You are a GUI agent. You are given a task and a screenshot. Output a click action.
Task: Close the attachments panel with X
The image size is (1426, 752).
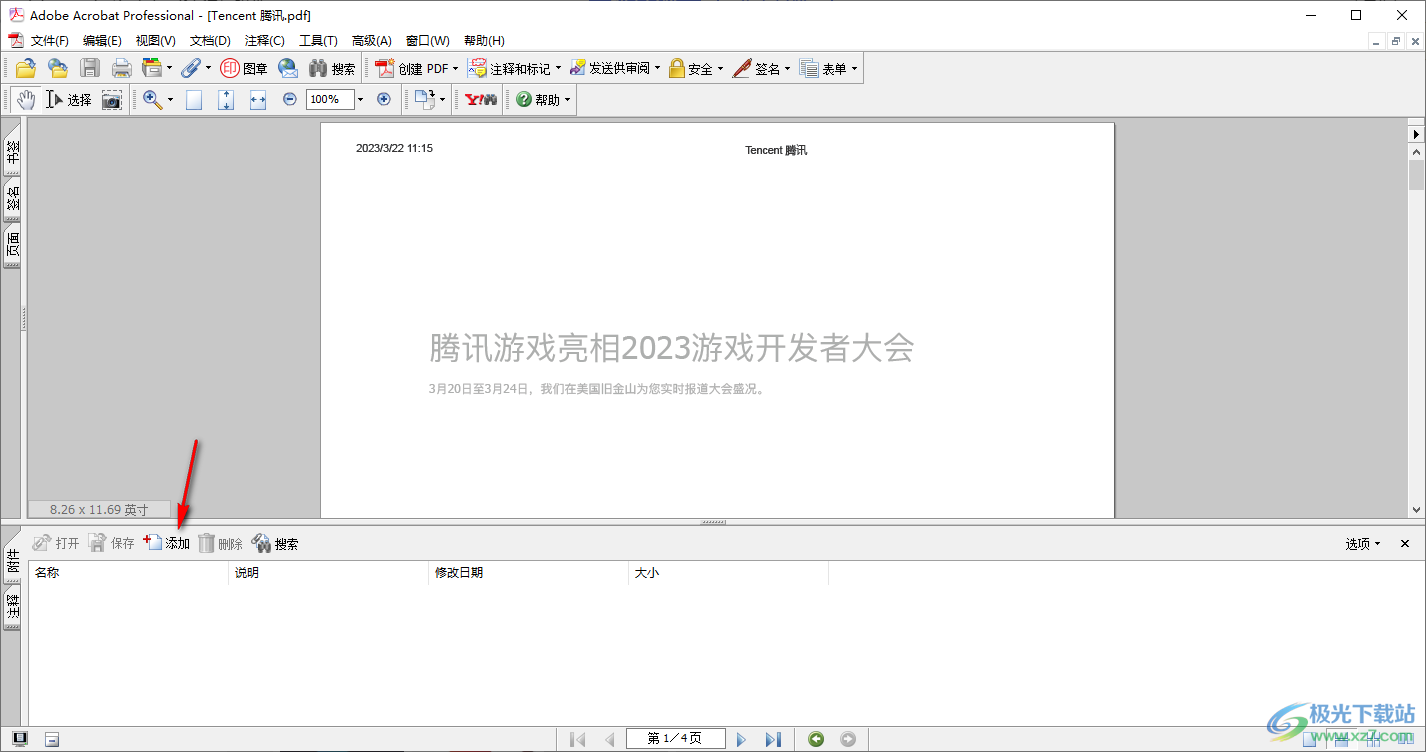click(1404, 543)
